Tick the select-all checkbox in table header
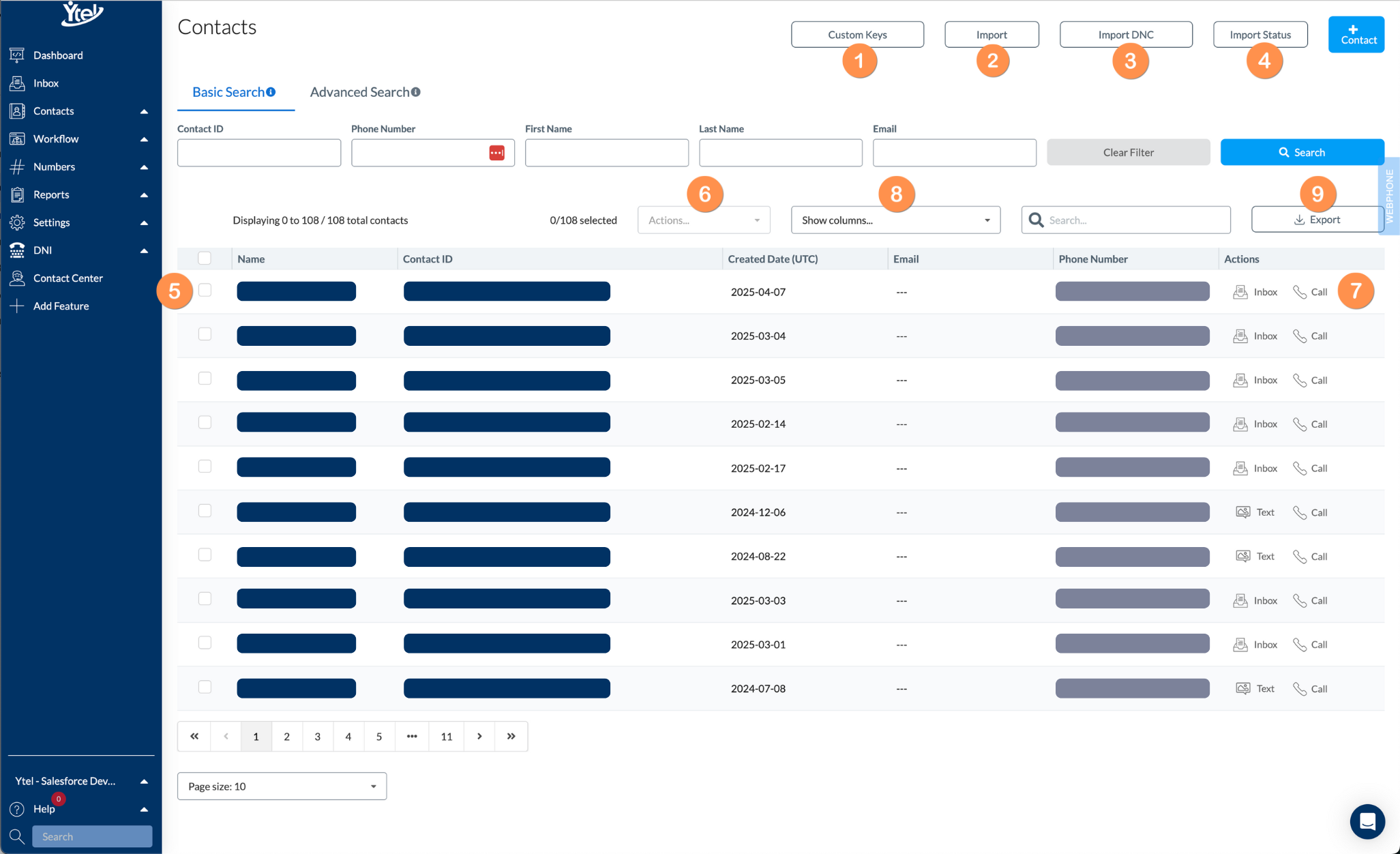1400x854 pixels. [205, 259]
